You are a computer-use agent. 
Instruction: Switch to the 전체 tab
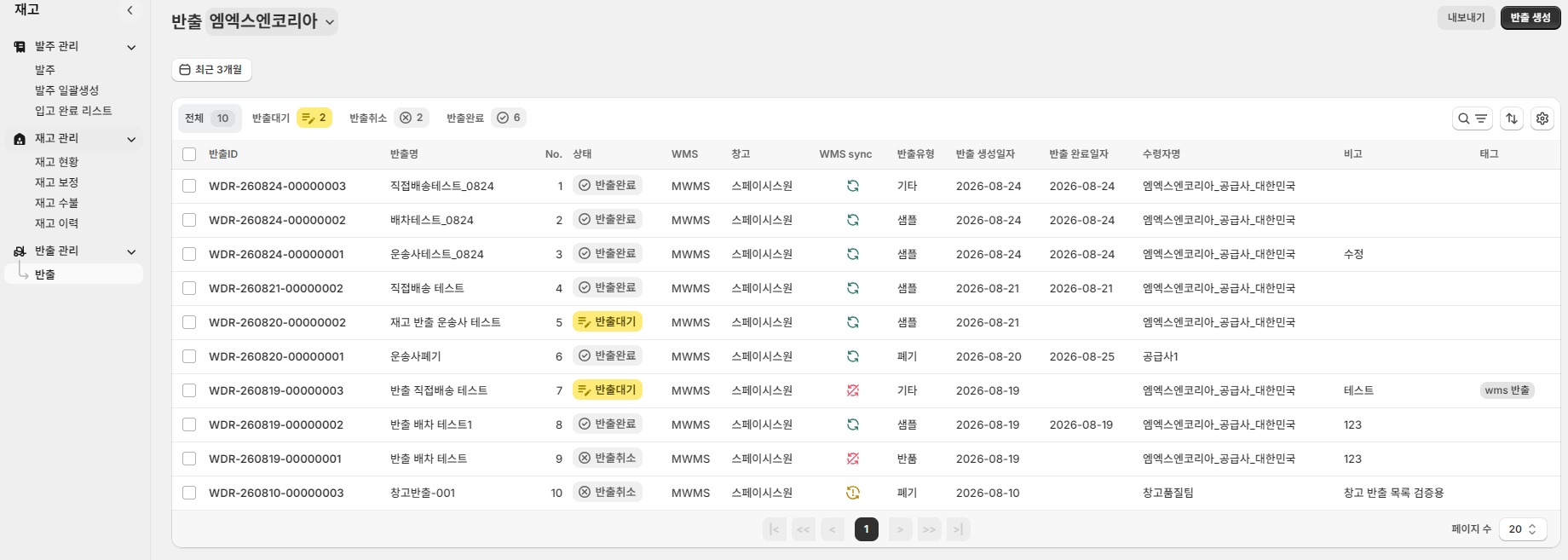click(210, 118)
